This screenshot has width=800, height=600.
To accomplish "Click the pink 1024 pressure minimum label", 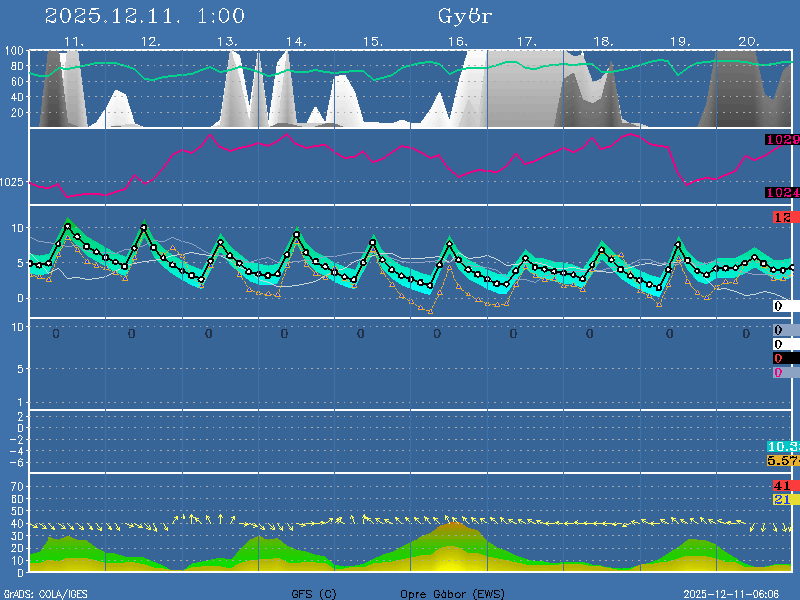I will point(781,193).
